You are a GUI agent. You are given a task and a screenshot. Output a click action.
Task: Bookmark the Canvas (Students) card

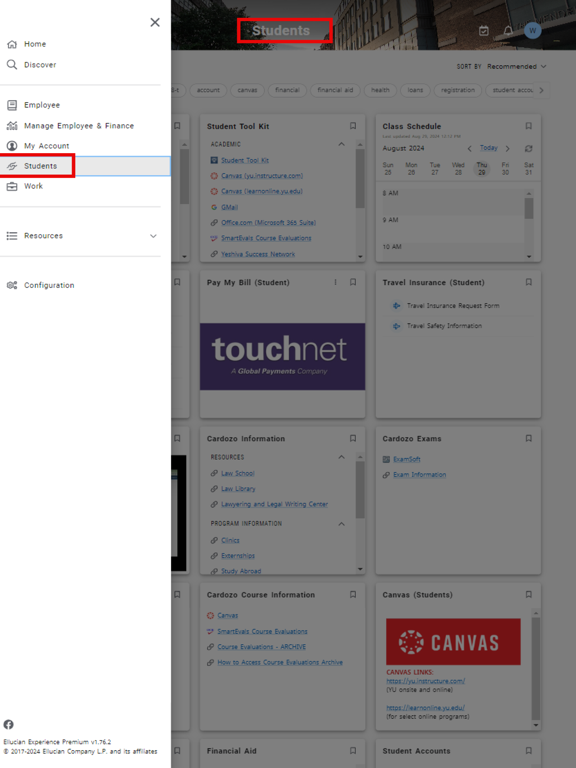pos(528,595)
